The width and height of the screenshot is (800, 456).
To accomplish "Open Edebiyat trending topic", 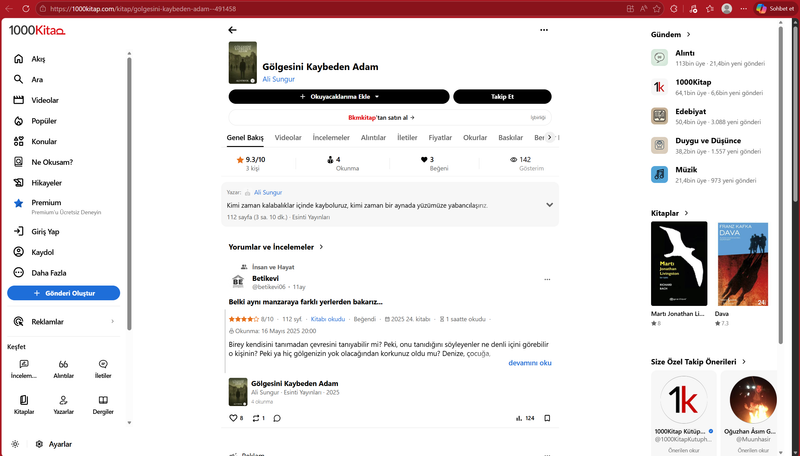I will (x=691, y=112).
